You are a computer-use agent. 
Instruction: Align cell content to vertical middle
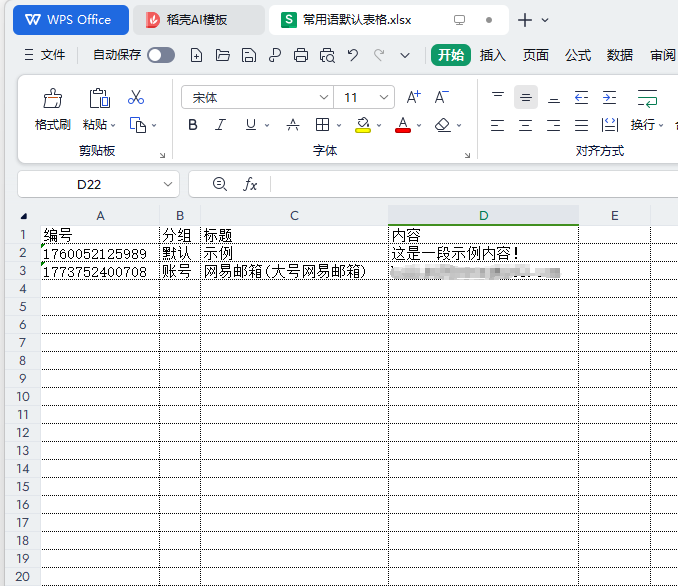526,97
